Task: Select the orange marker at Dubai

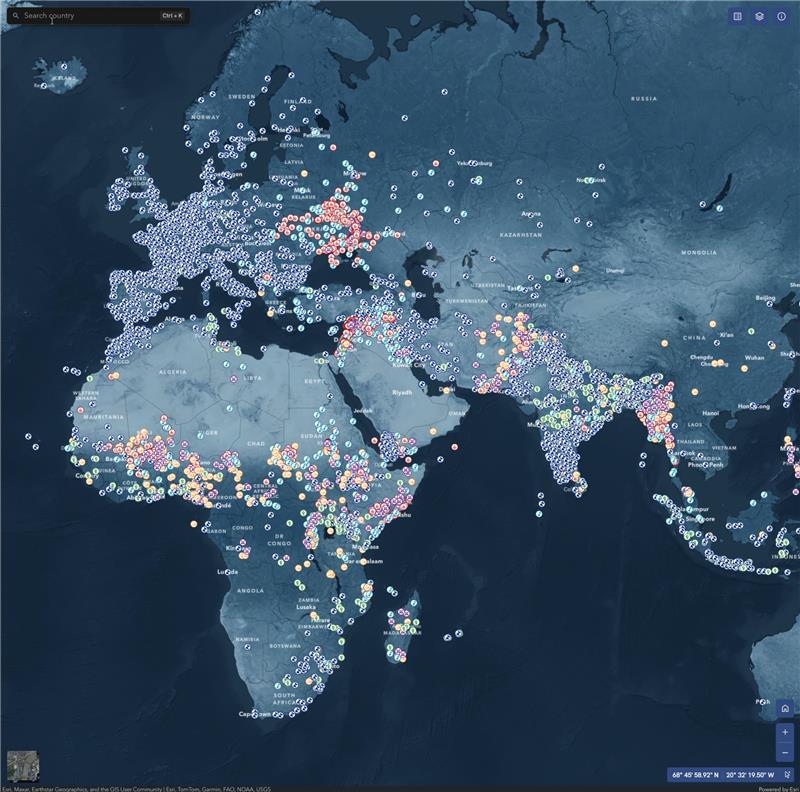Action: [x=446, y=390]
